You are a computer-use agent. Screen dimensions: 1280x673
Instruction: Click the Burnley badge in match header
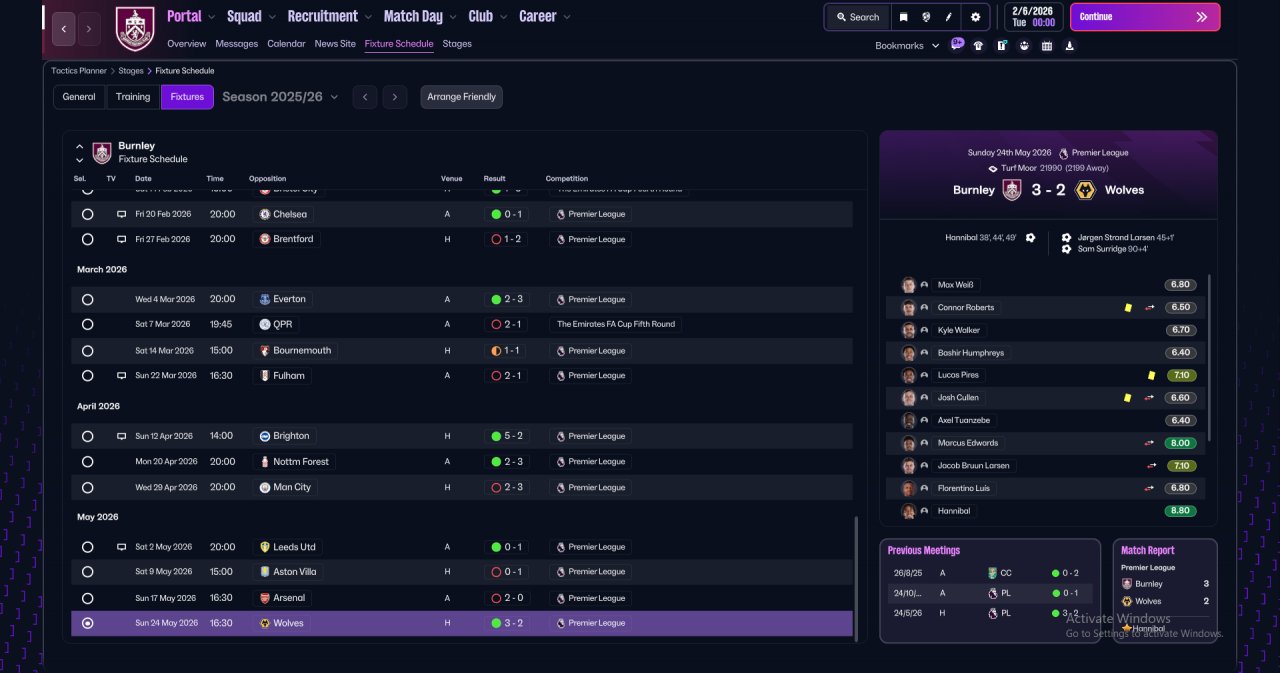click(x=1012, y=190)
